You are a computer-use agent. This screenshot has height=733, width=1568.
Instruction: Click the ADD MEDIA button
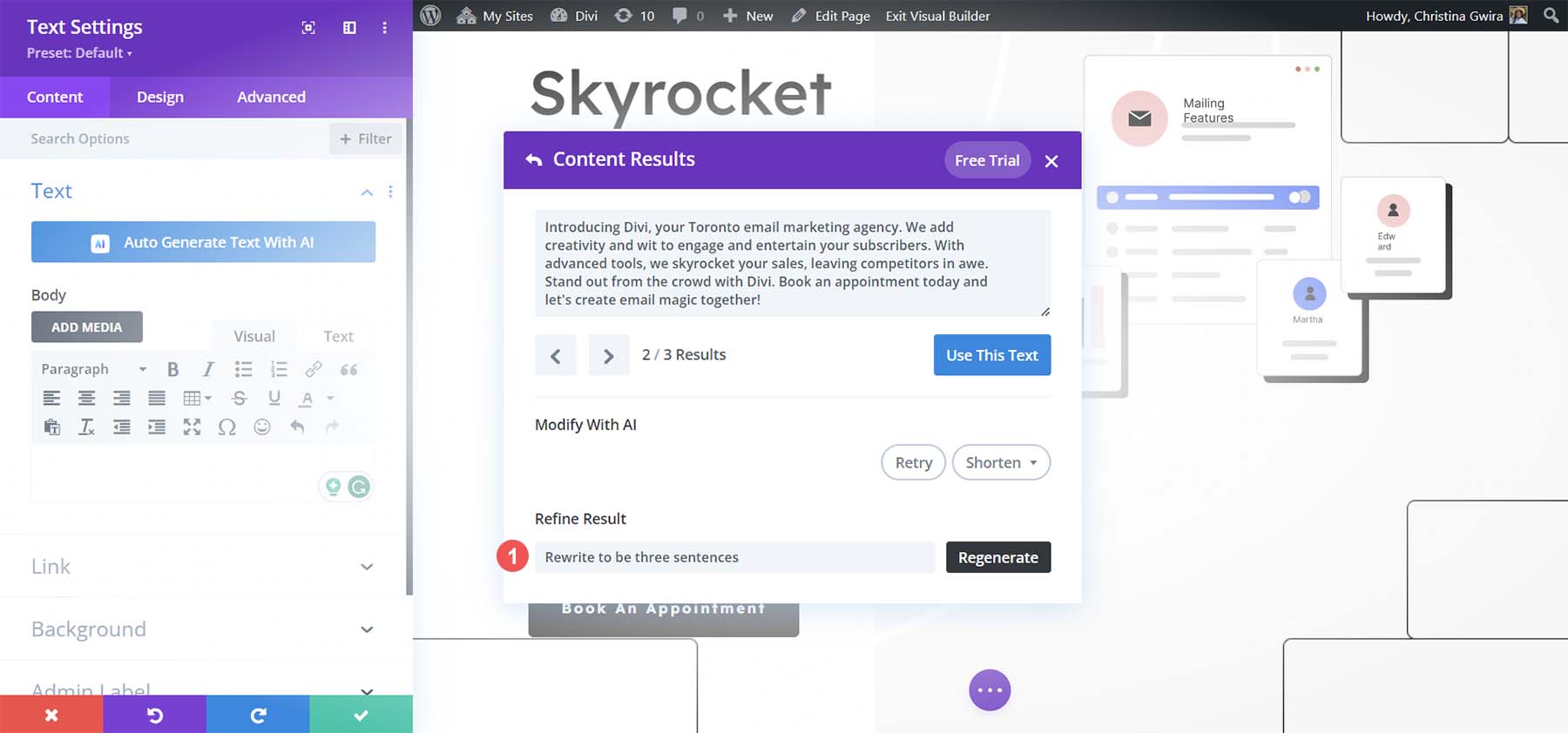[x=87, y=327]
